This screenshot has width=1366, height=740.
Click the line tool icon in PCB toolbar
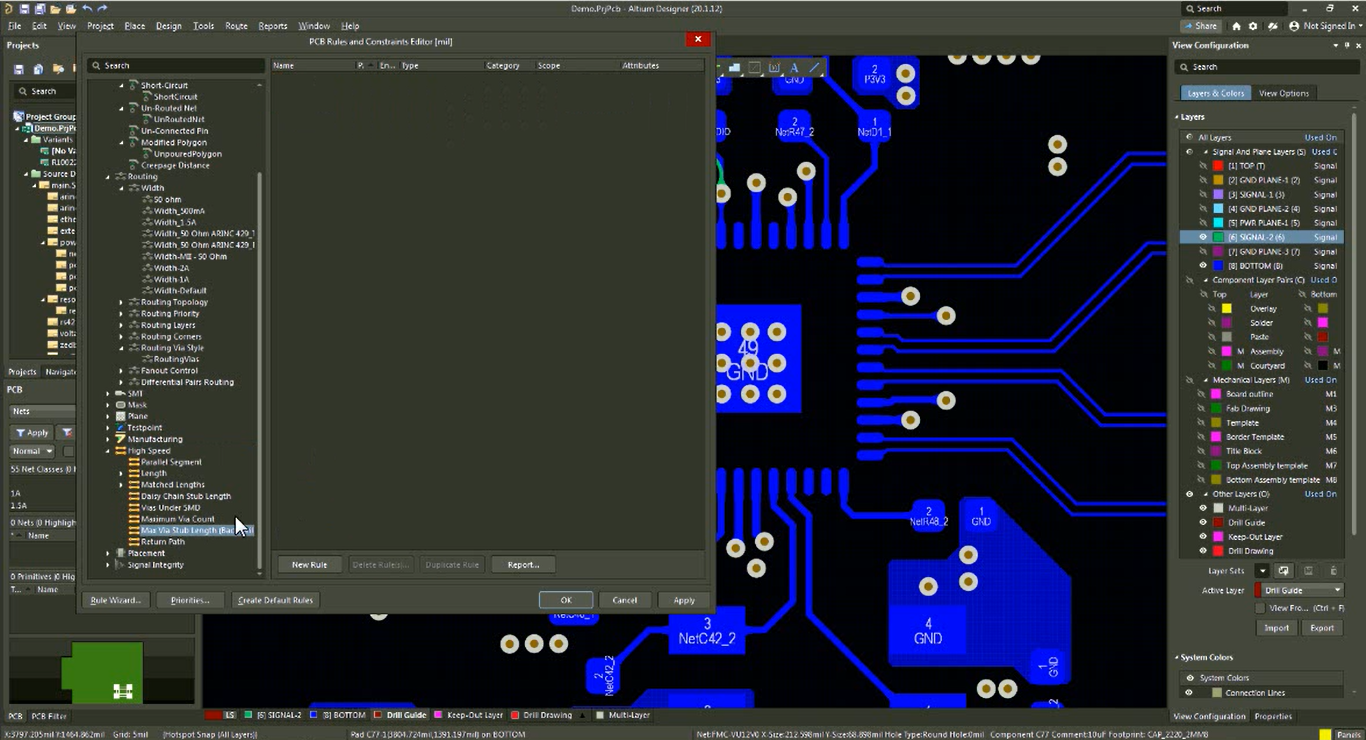[814, 68]
